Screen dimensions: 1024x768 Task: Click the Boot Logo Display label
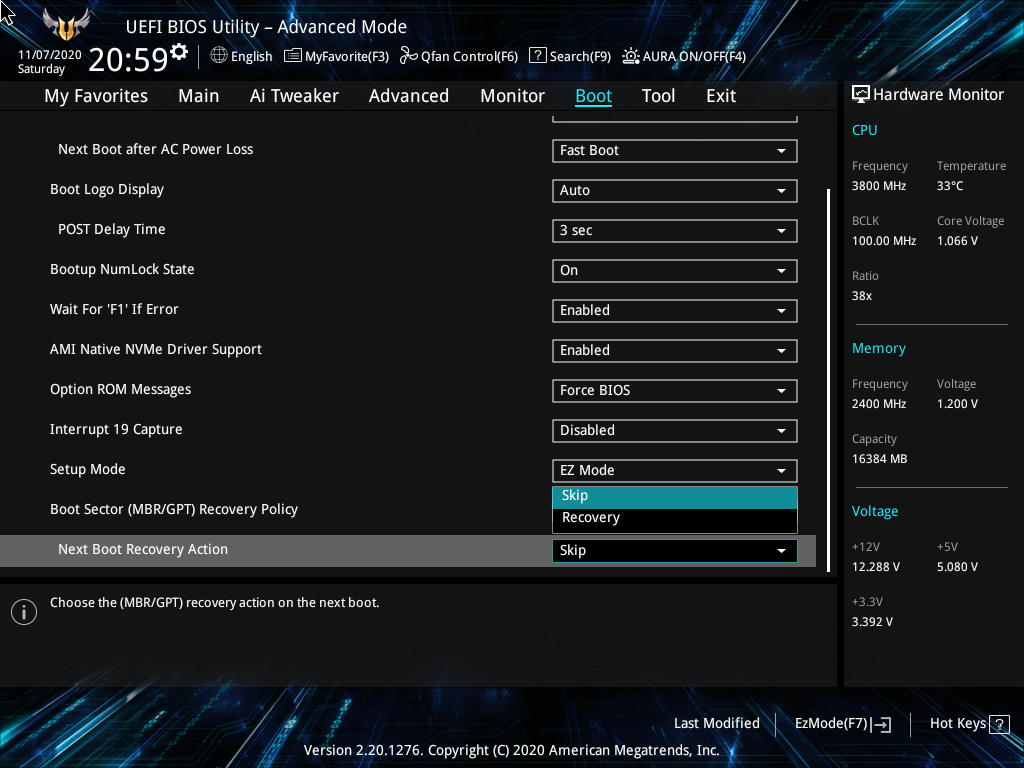pos(107,190)
